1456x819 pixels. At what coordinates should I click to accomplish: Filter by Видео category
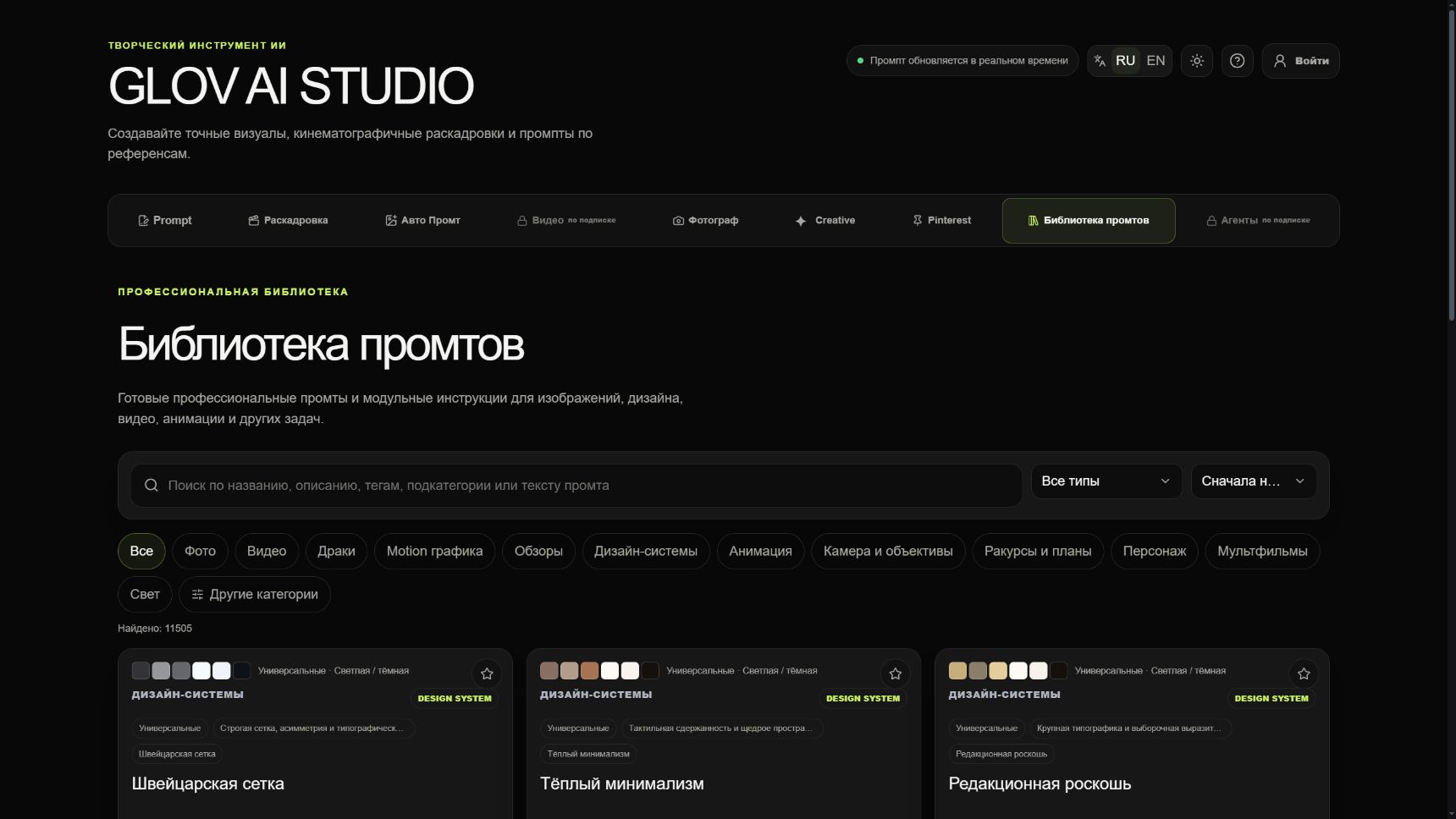pos(267,551)
